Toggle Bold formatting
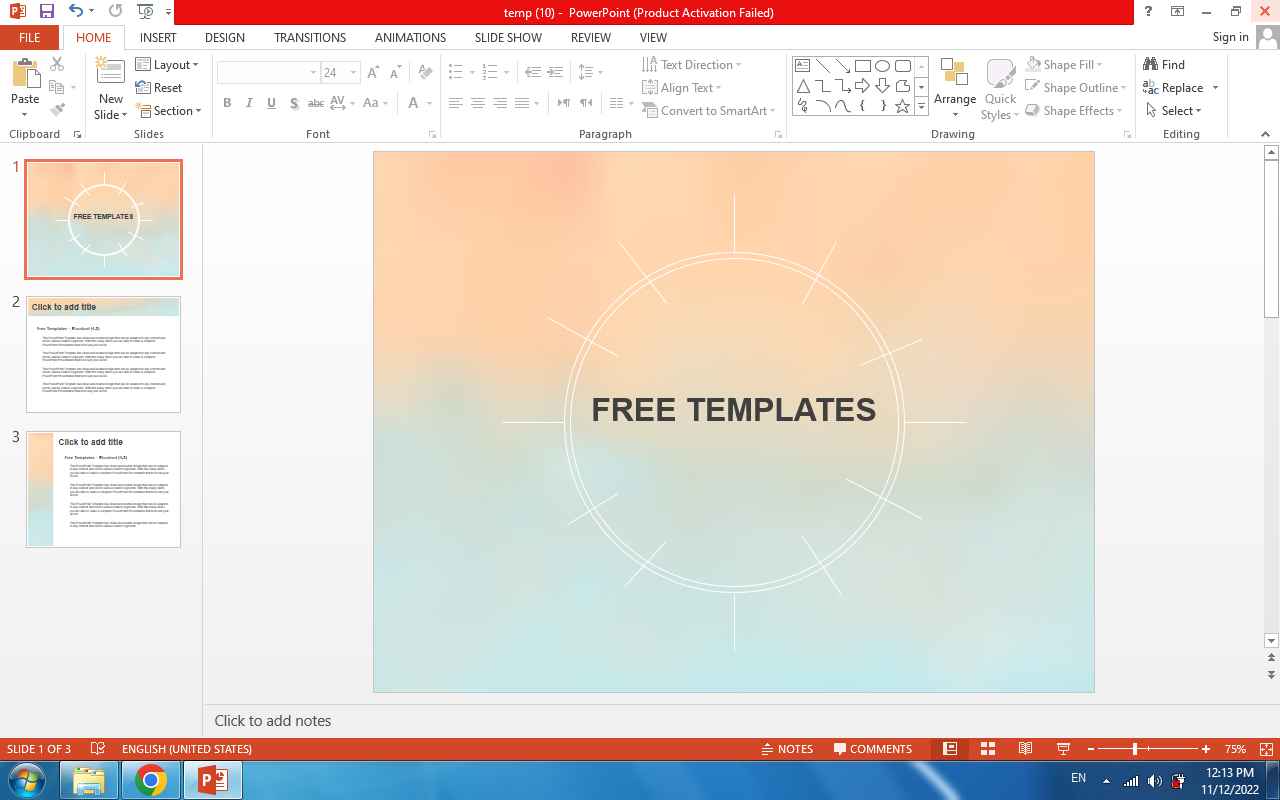 [x=227, y=103]
